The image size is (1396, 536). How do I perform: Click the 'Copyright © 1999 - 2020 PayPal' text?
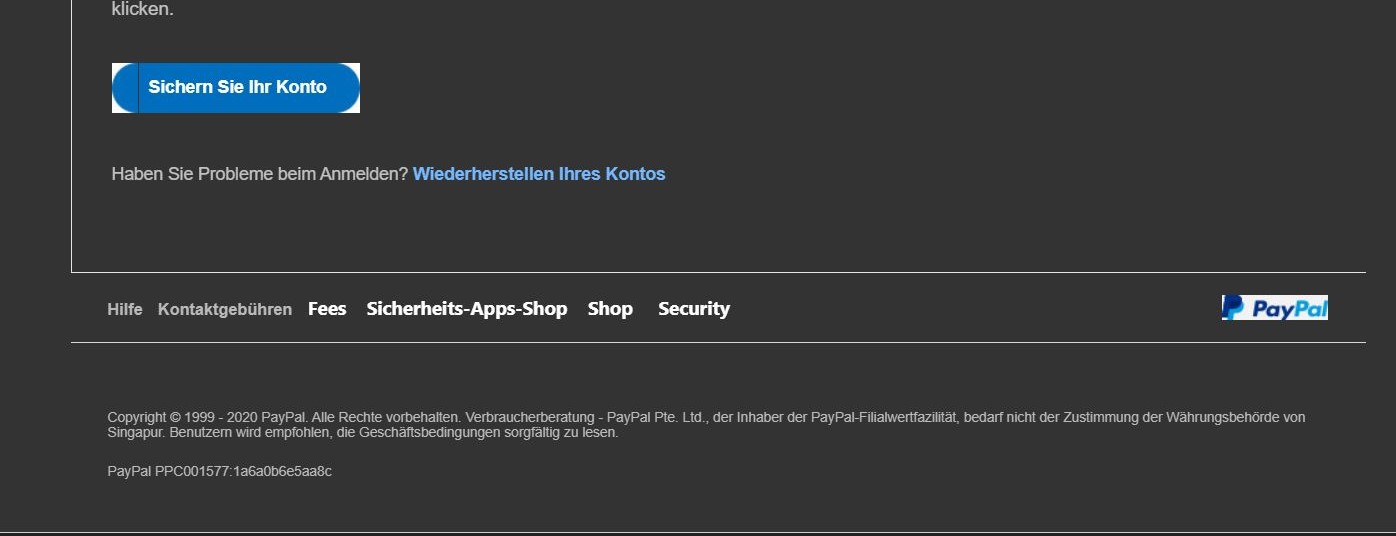207,417
